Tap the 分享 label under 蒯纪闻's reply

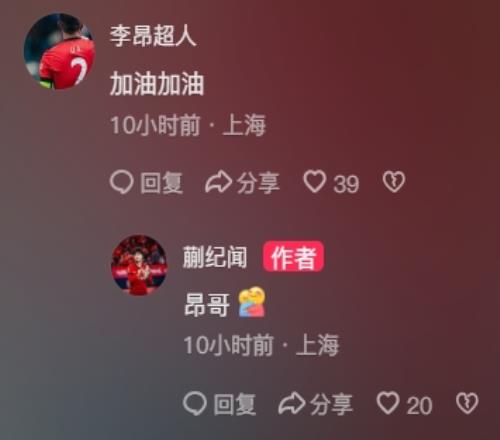(x=331, y=404)
